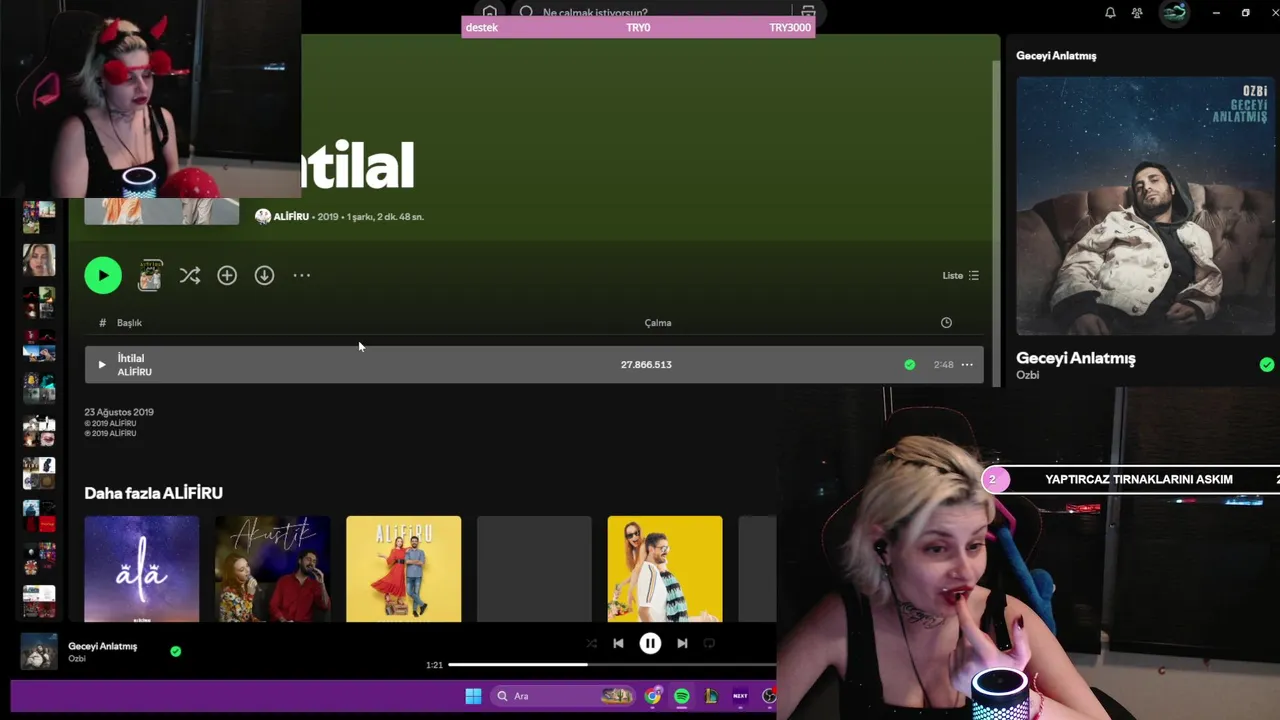Select play count 27.866.513
The height and width of the screenshot is (720, 1280).
(x=646, y=364)
